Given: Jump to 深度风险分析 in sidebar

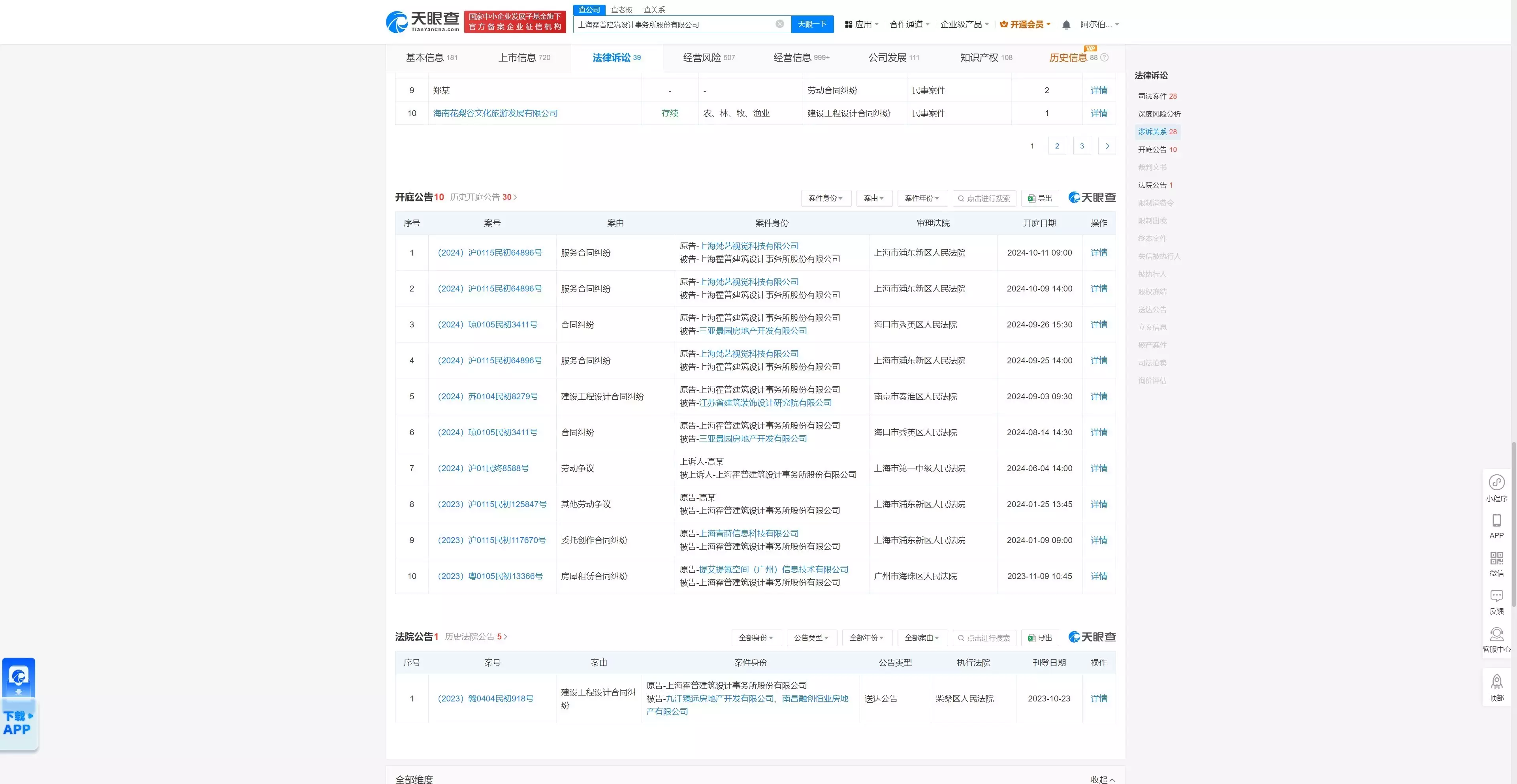Looking at the screenshot, I should point(1159,114).
